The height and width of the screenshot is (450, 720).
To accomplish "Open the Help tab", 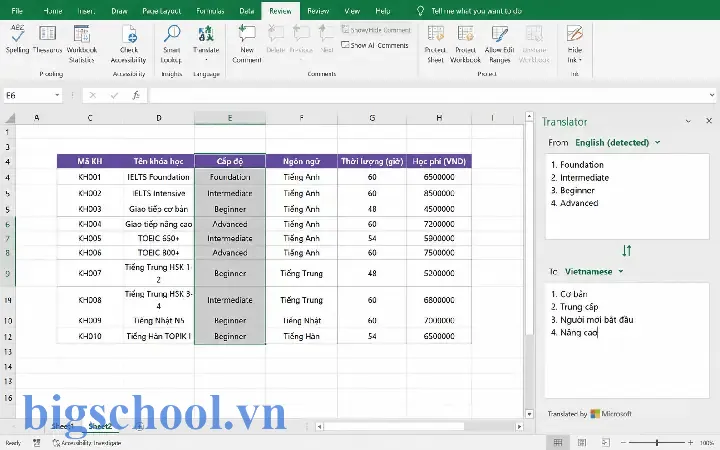I will 382,11.
